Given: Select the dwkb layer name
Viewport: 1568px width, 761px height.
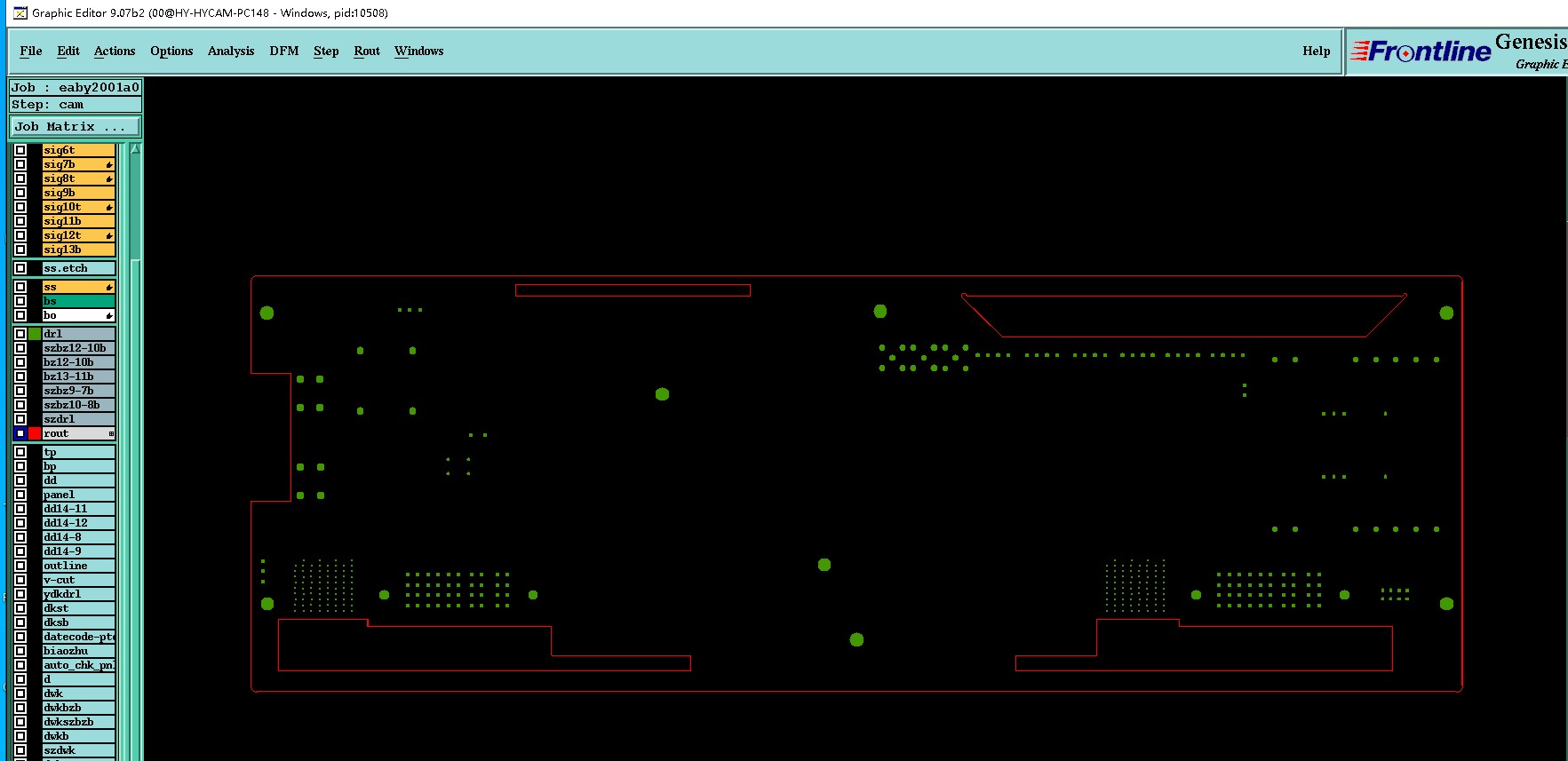Looking at the screenshot, I should tap(79, 736).
